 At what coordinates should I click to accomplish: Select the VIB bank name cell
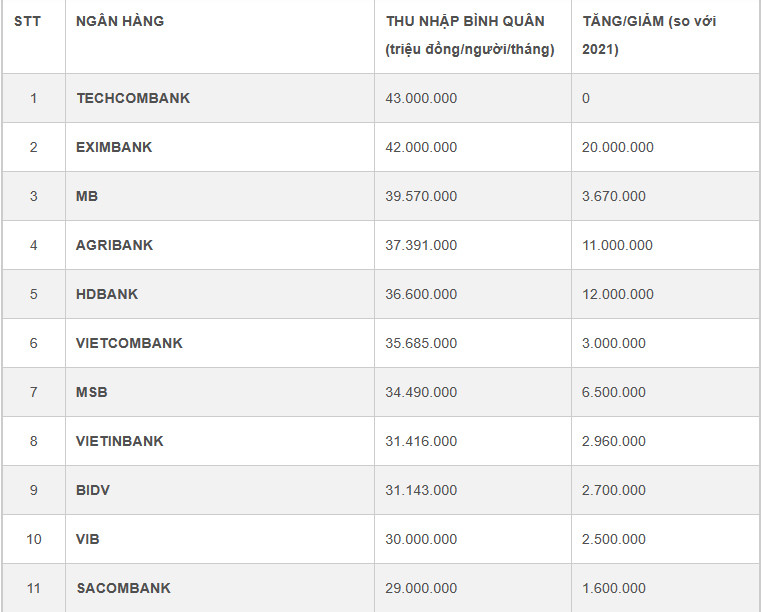tap(88, 539)
